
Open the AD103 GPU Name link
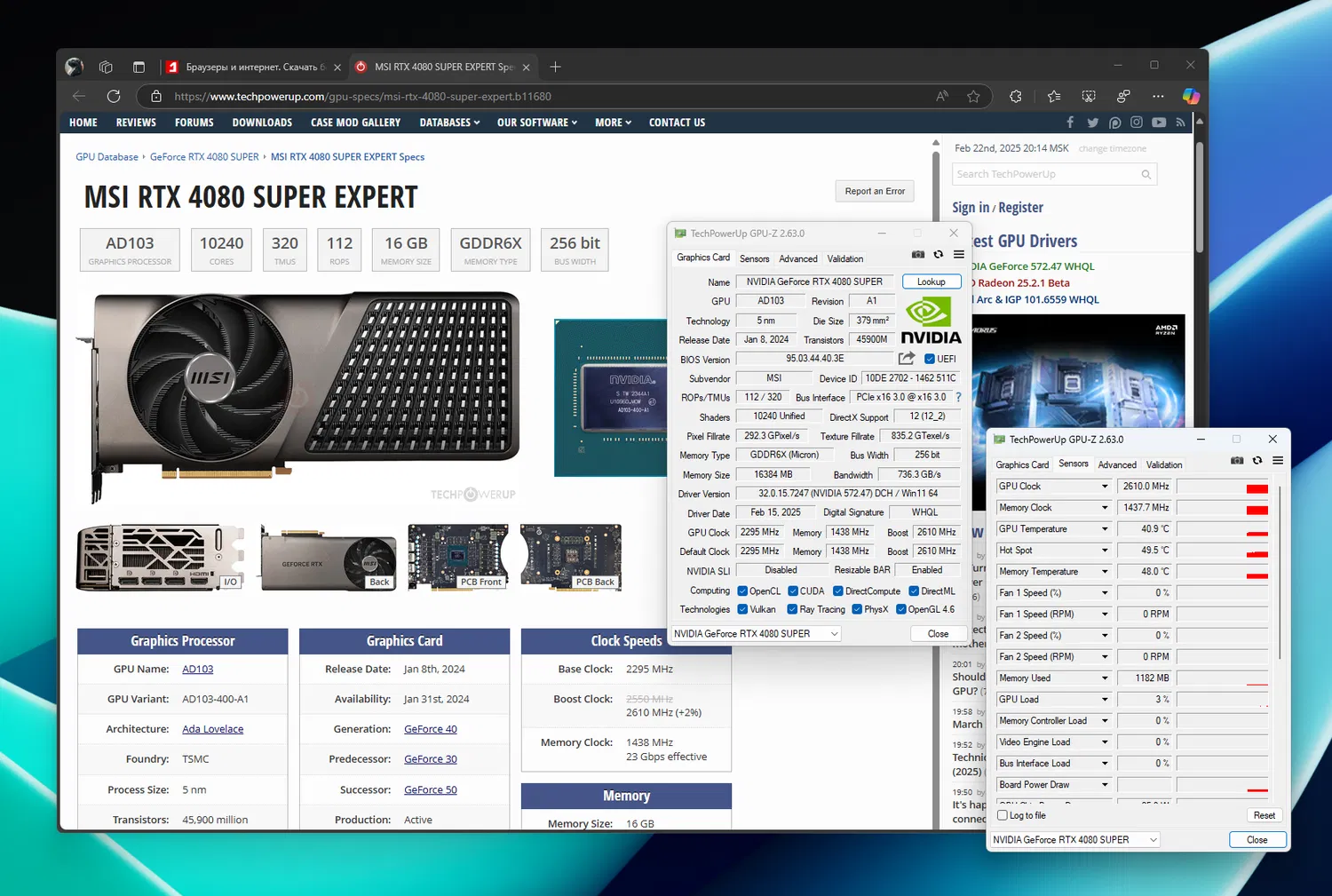pyautogui.click(x=198, y=669)
